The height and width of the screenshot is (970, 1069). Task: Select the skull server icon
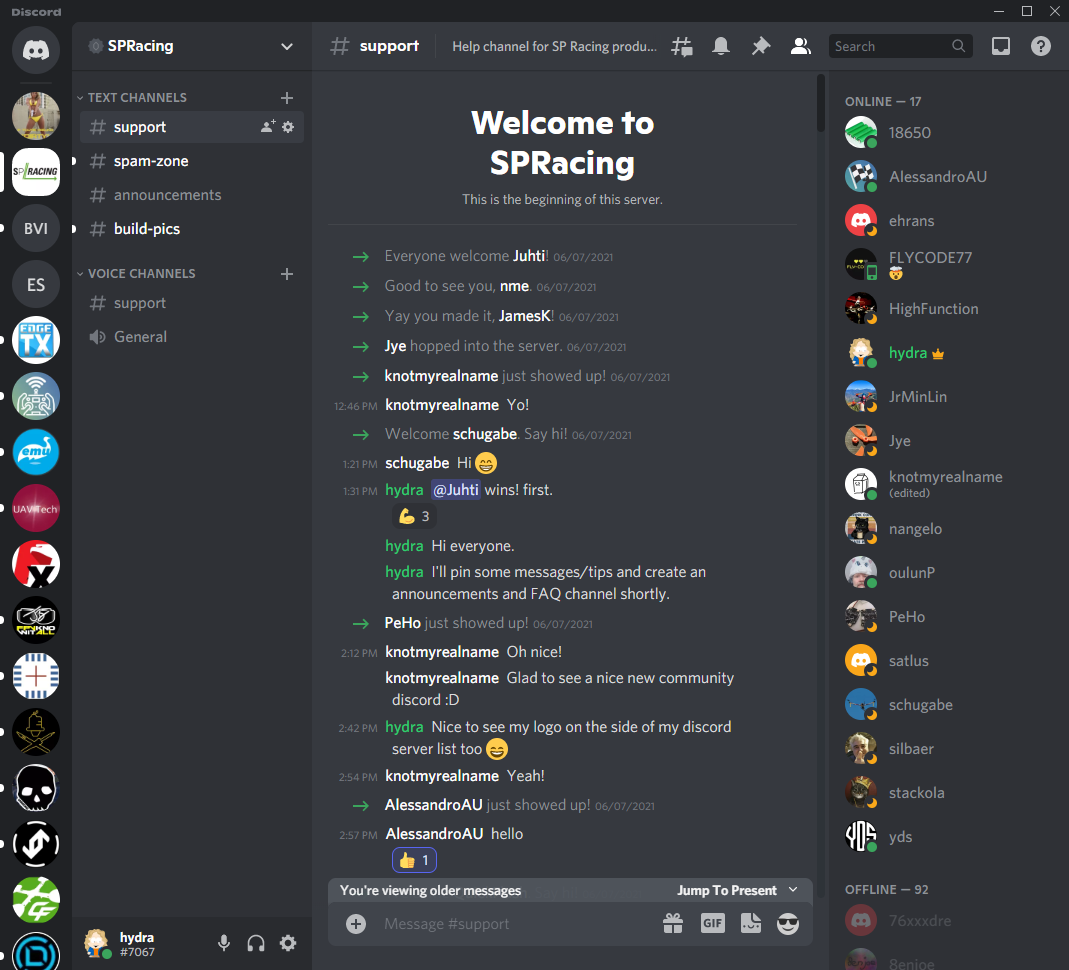[35, 788]
